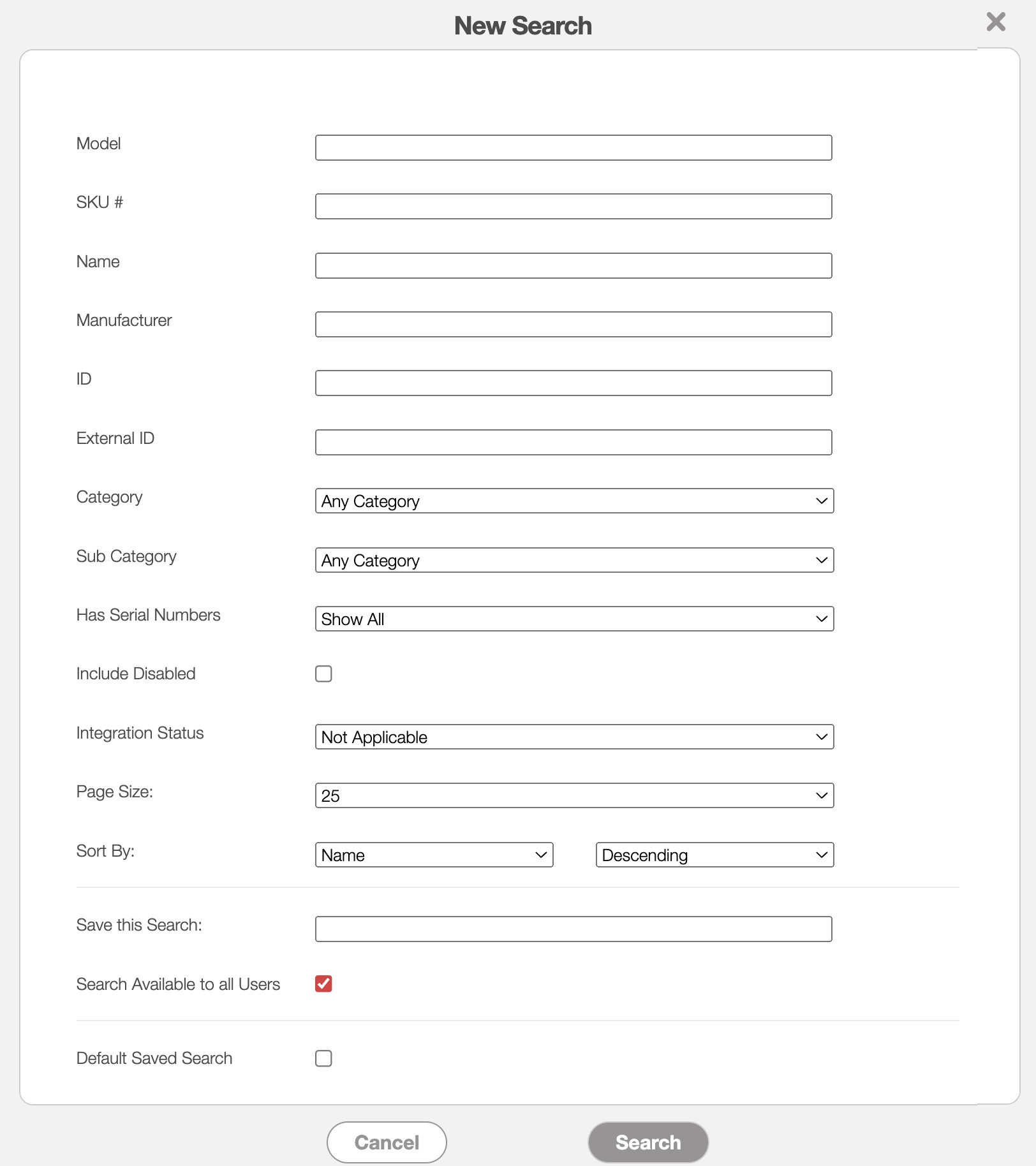This screenshot has height=1166, width=1036.
Task: Focus the External ID field
Action: pyautogui.click(x=573, y=443)
